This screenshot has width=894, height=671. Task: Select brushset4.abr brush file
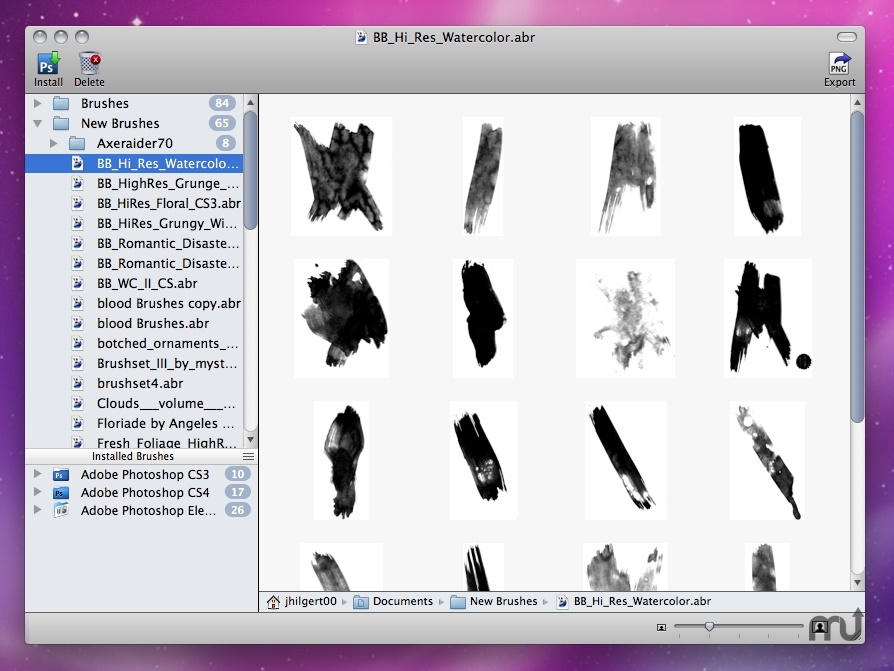coord(139,383)
